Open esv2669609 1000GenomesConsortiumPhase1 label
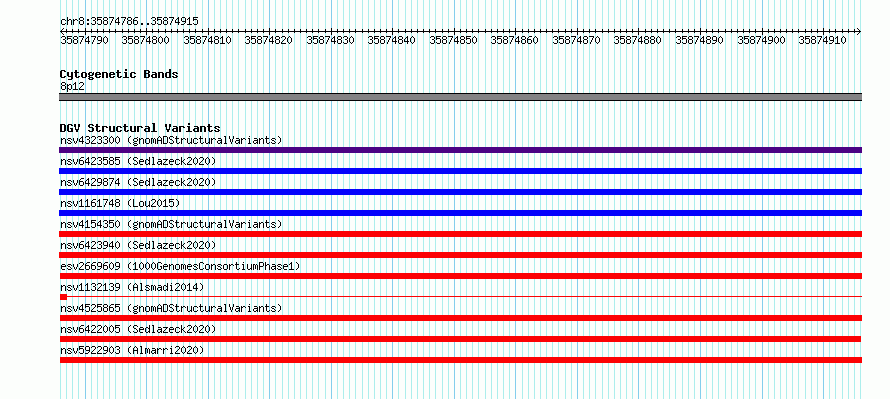890x399 pixels. (x=180, y=266)
